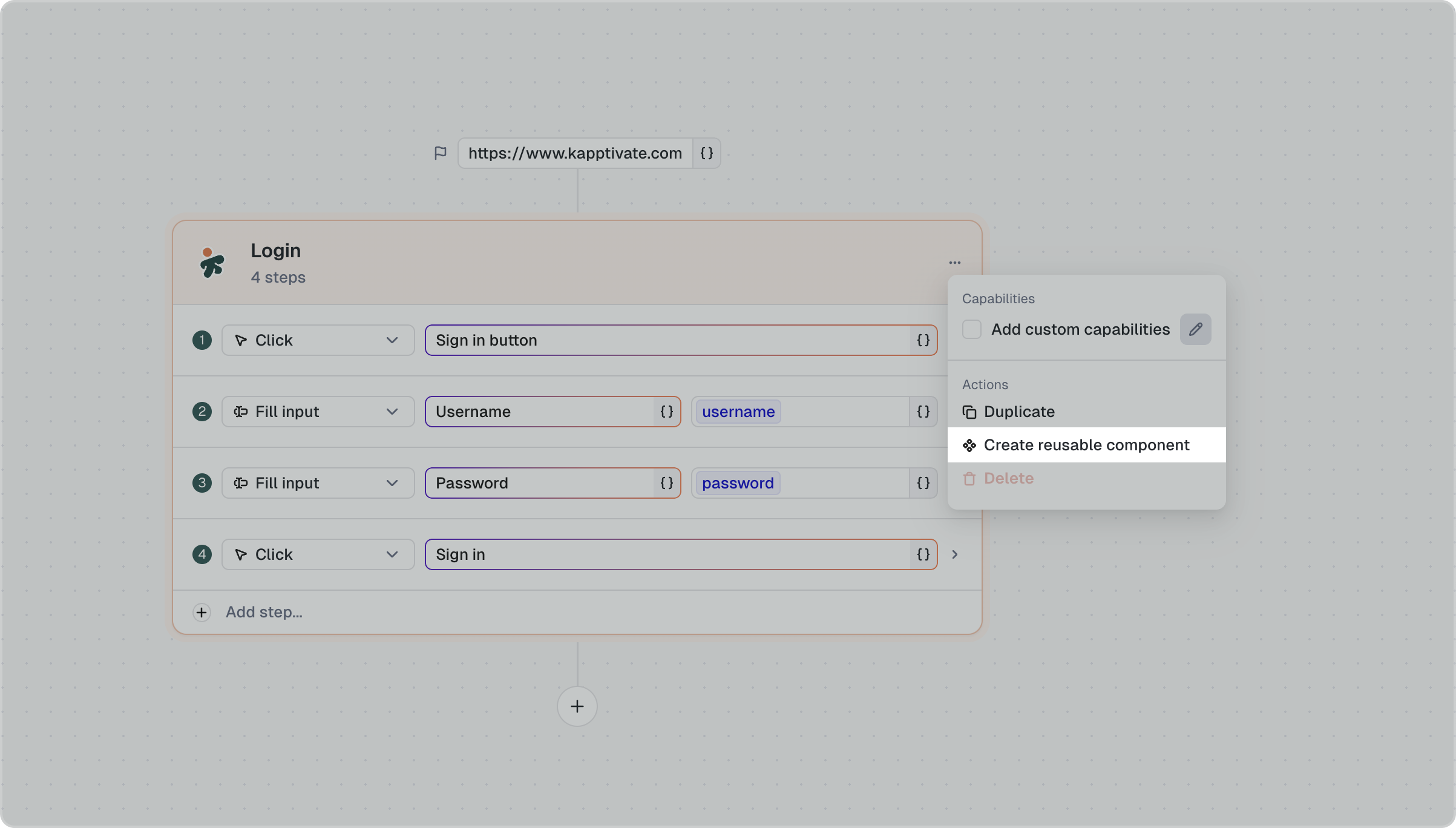Click plus icon next to Add step
Image resolution: width=1456 pixels, height=828 pixels.
pos(202,613)
